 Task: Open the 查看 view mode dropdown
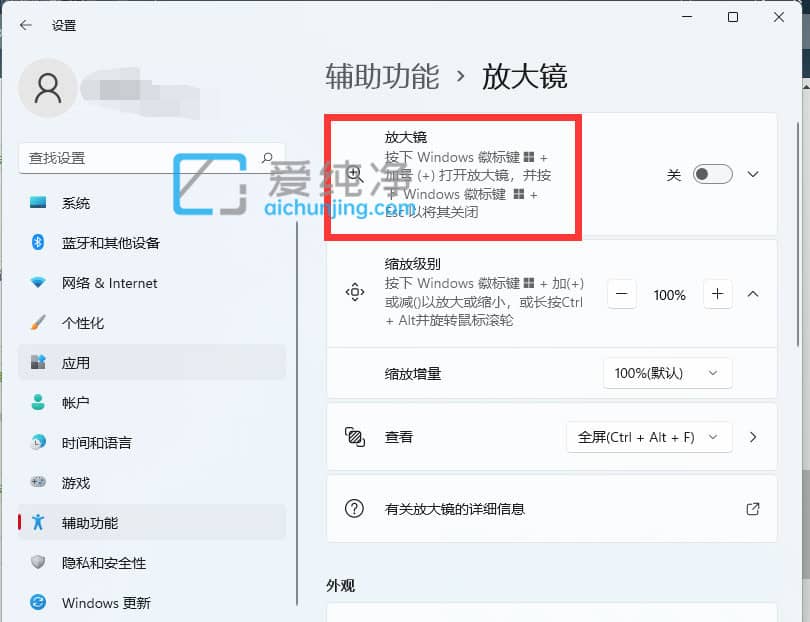tap(648, 437)
